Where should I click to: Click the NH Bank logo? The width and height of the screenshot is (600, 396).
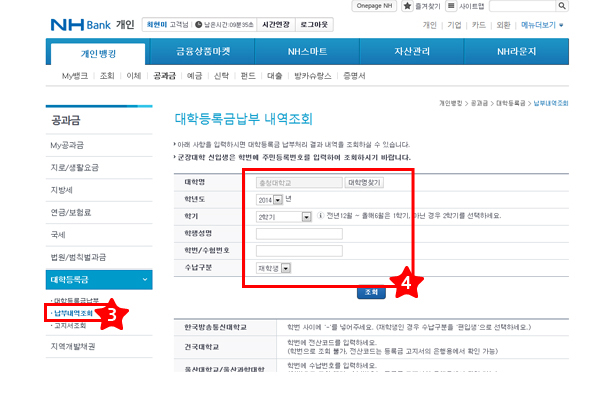click(x=81, y=25)
